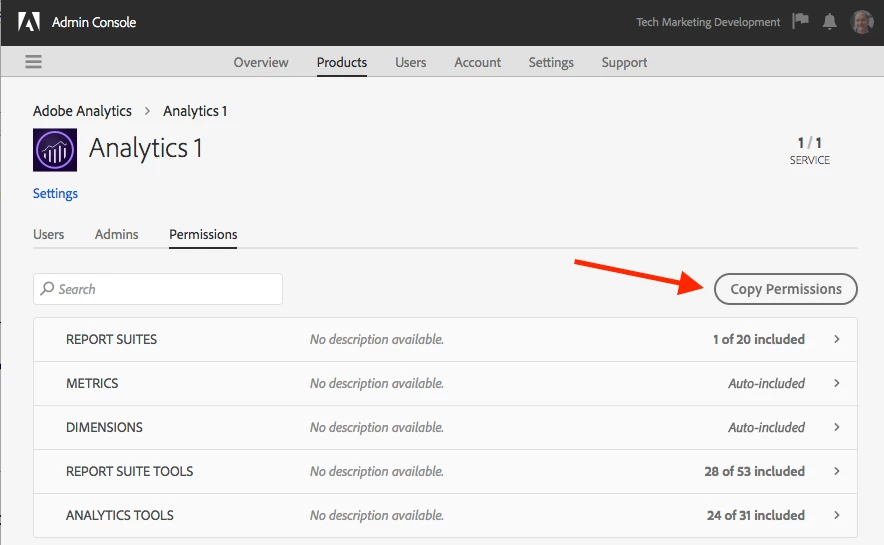Select the DIMENSIONS label

point(104,427)
